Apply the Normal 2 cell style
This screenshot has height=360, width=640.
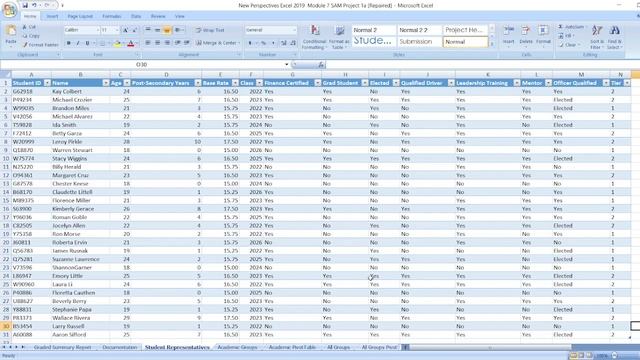(374, 30)
